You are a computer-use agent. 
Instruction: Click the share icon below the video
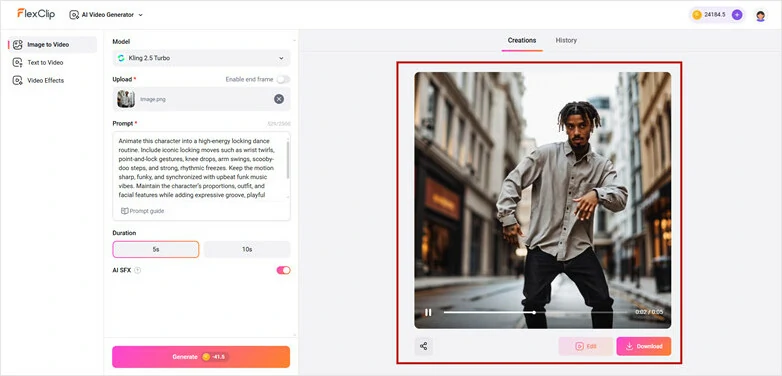[423, 346]
